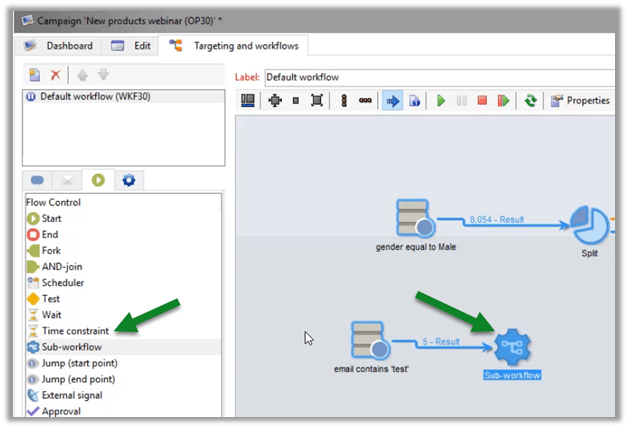Create a new workflow with the page icon
Screen dimensions: 628x428
(x=34, y=75)
